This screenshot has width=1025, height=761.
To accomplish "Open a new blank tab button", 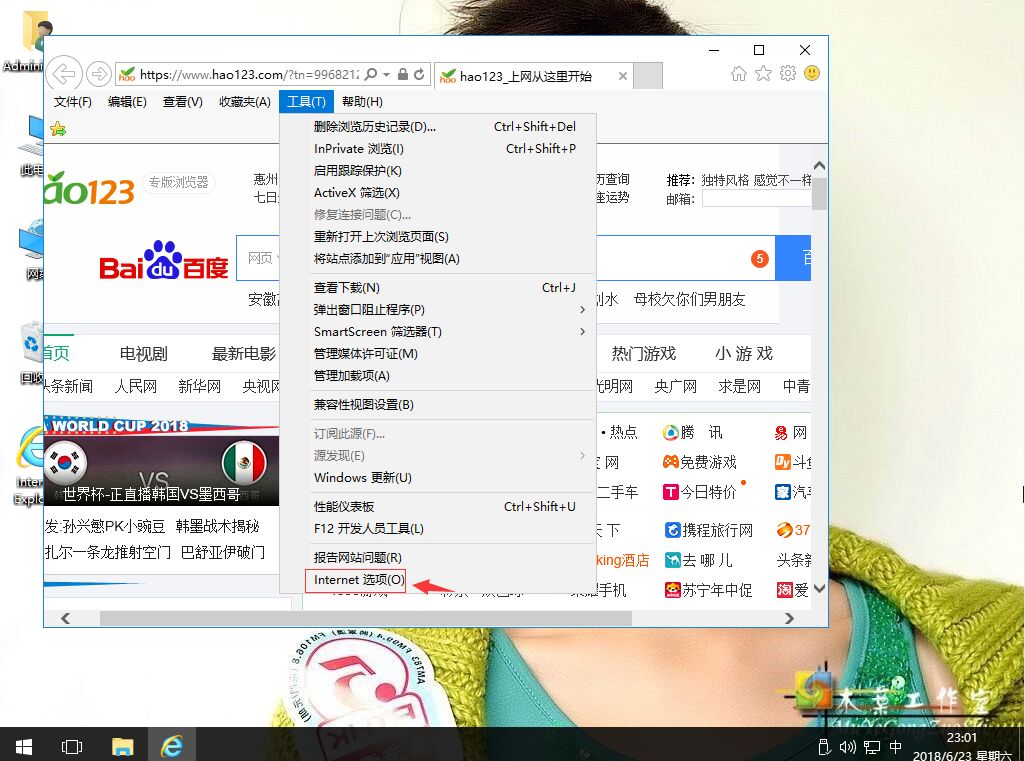I will pos(648,76).
